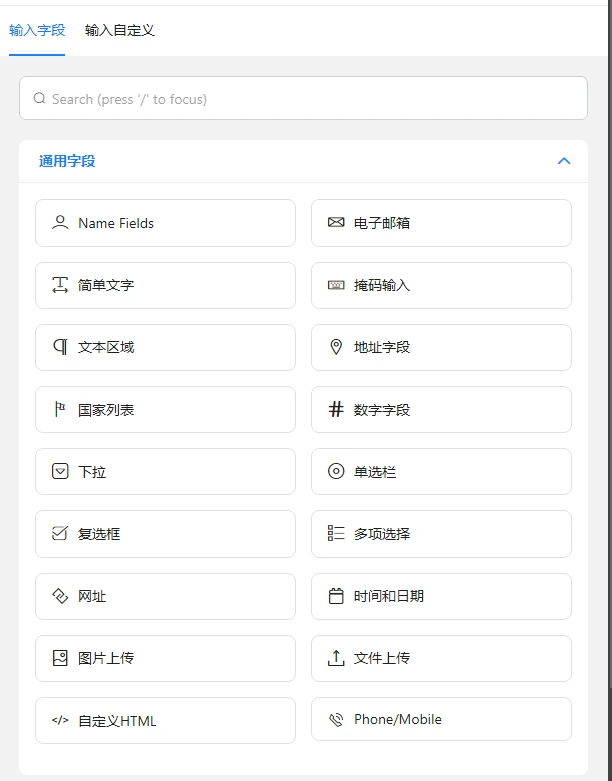Insert the 图片上传 field
This screenshot has height=781, width=612.
pos(165,658)
